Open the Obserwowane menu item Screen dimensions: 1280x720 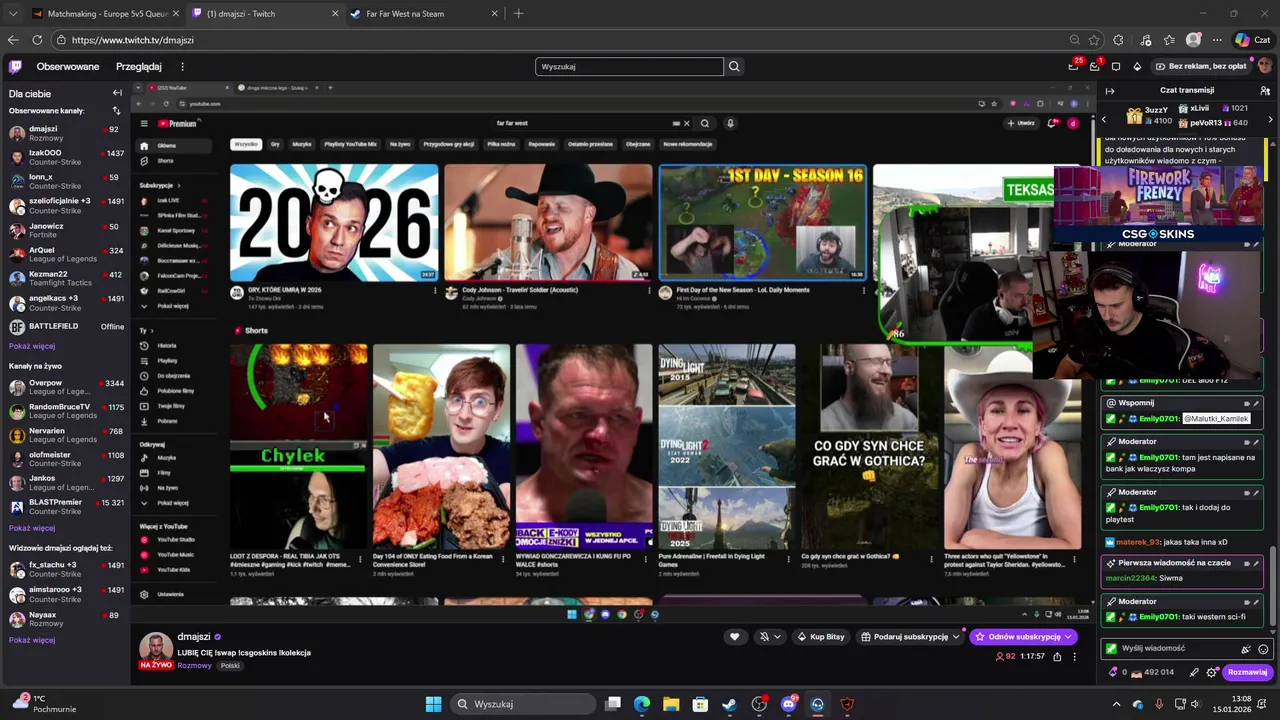pos(68,66)
